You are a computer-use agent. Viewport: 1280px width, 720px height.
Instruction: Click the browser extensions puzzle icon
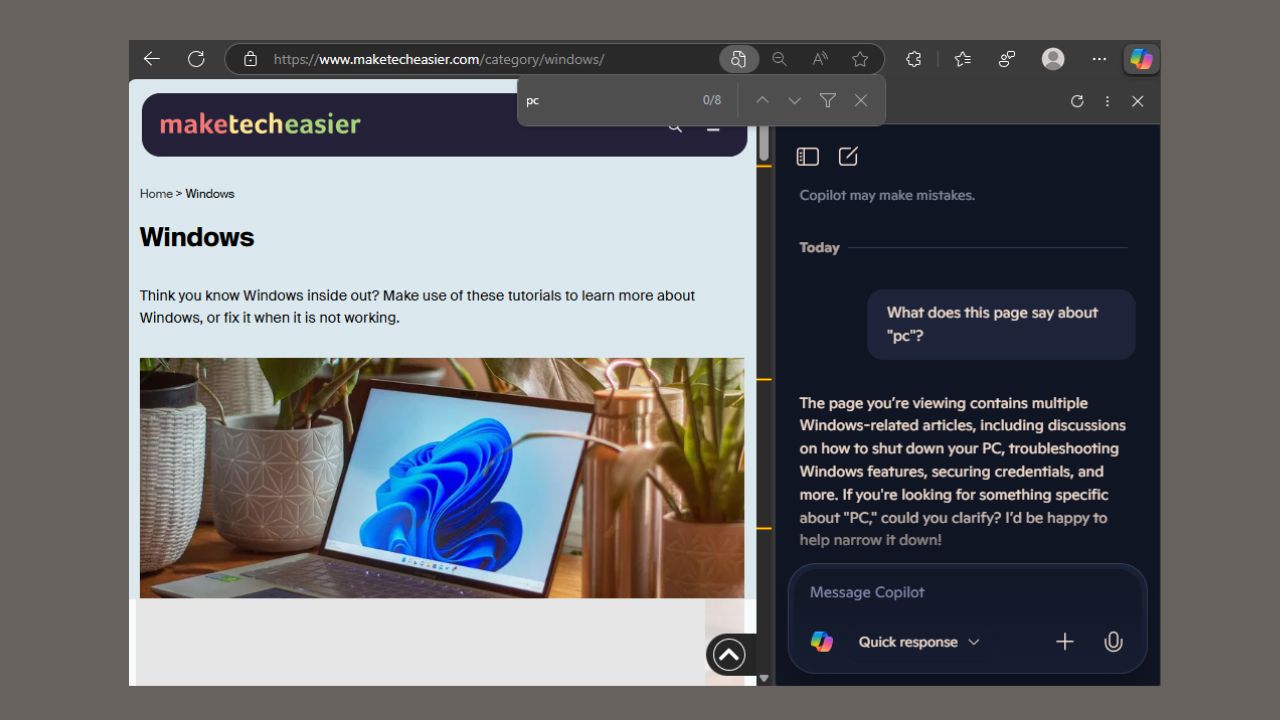tap(913, 59)
